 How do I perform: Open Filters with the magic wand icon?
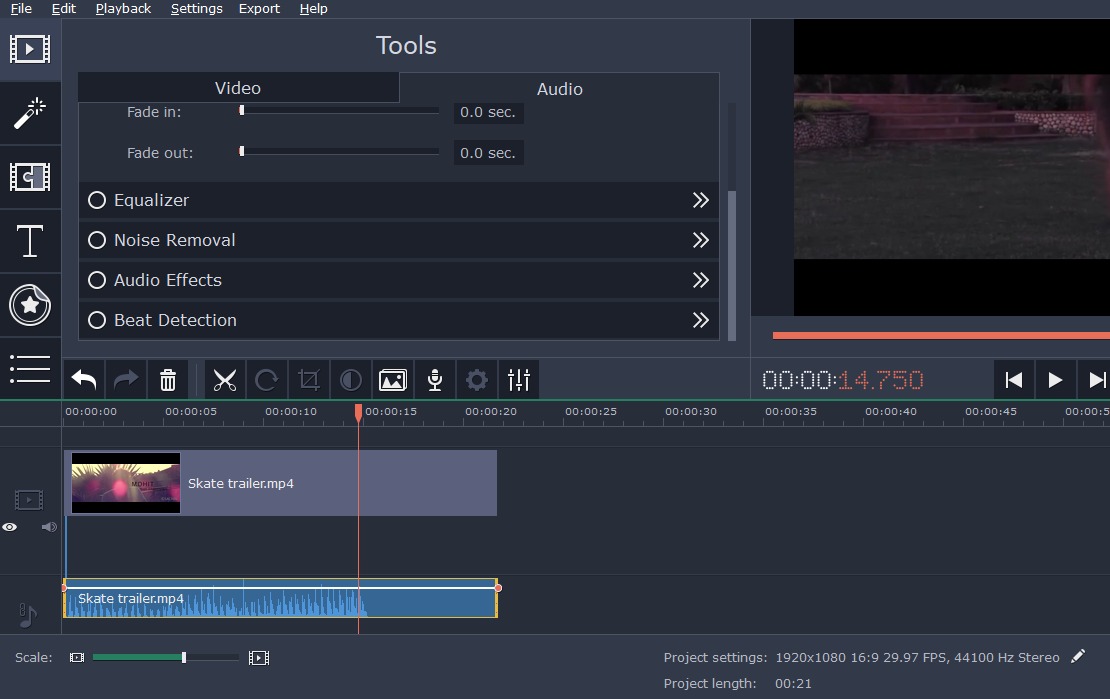point(30,113)
